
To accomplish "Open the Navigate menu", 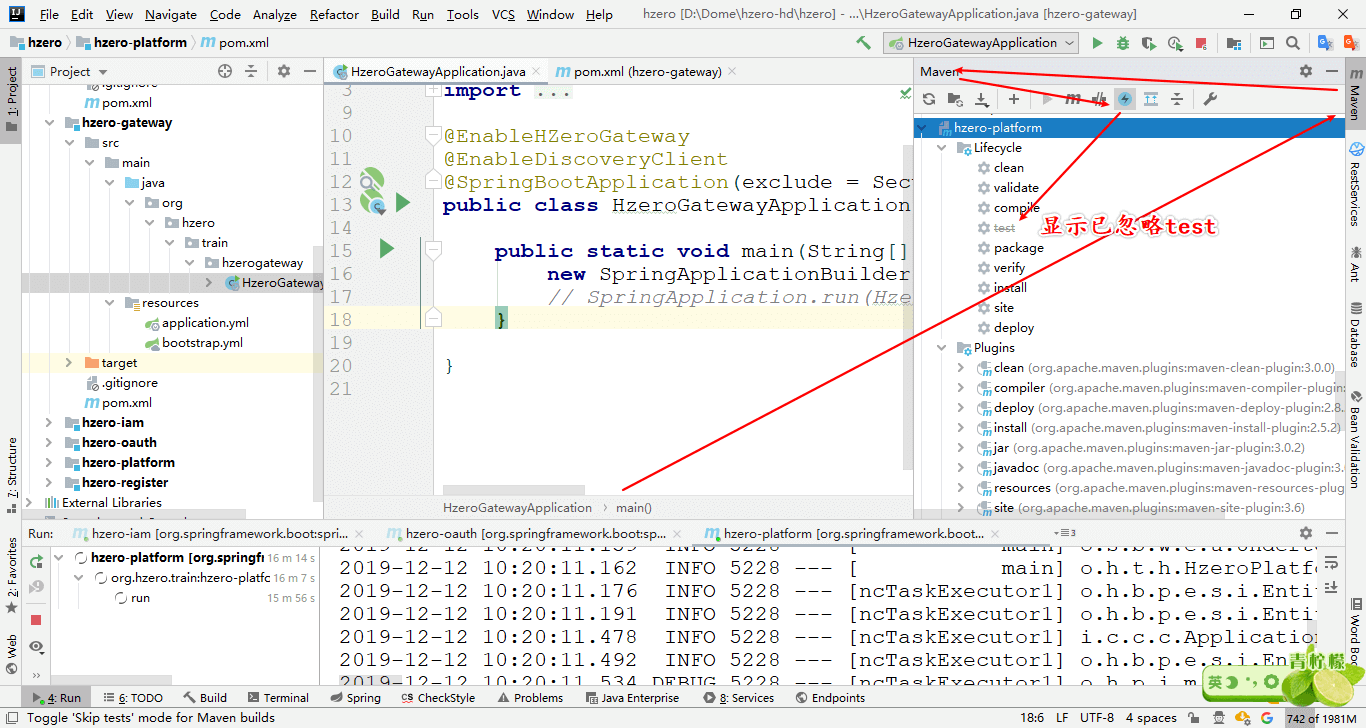I will click(171, 14).
